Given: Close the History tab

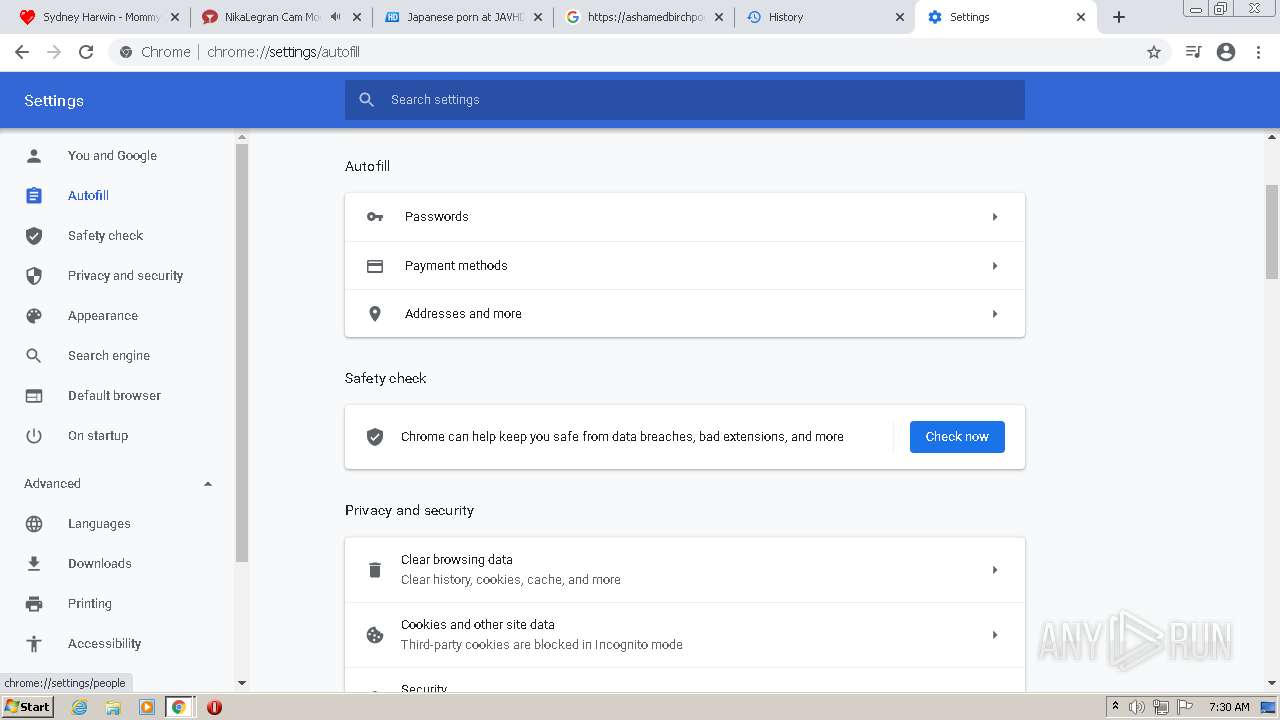Looking at the screenshot, I should 899,17.
